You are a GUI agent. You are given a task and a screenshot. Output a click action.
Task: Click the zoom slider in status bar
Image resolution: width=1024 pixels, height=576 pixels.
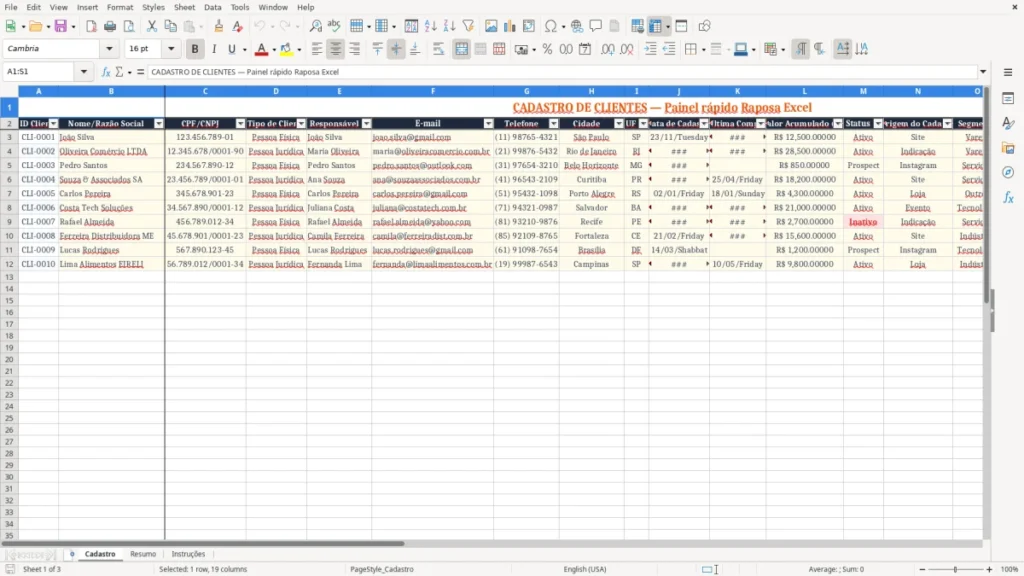(955, 569)
